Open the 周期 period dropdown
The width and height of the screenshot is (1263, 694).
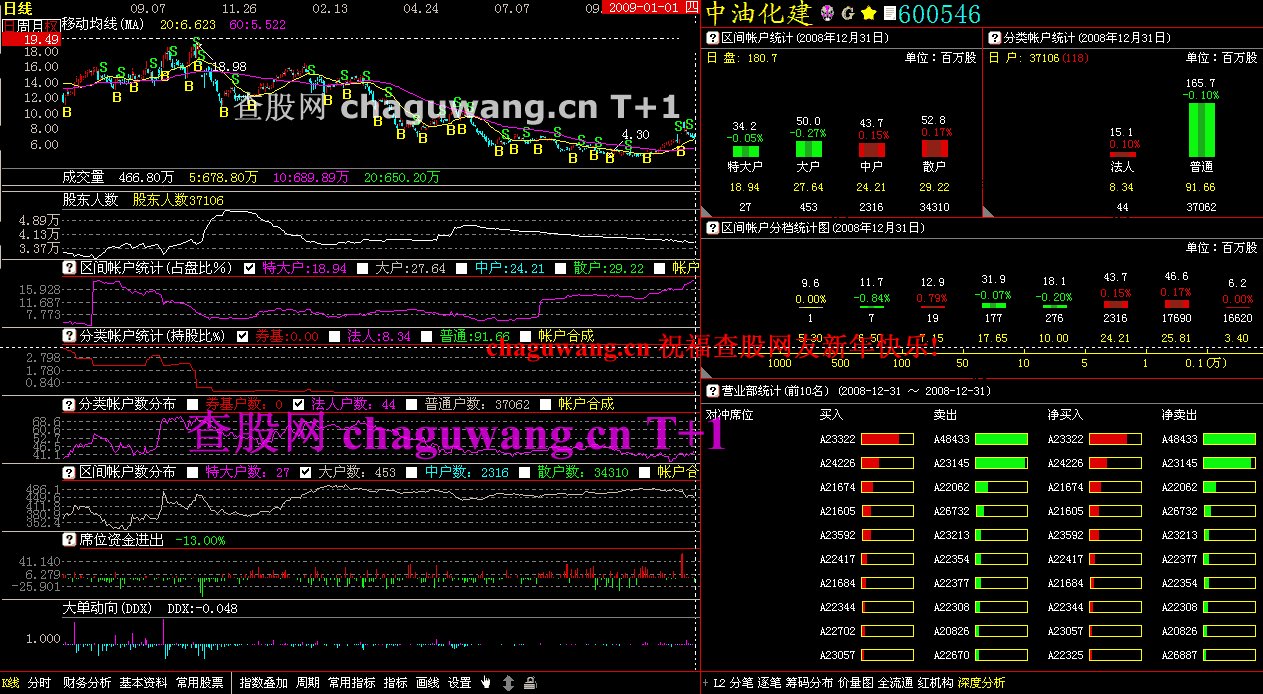pyautogui.click(x=308, y=683)
